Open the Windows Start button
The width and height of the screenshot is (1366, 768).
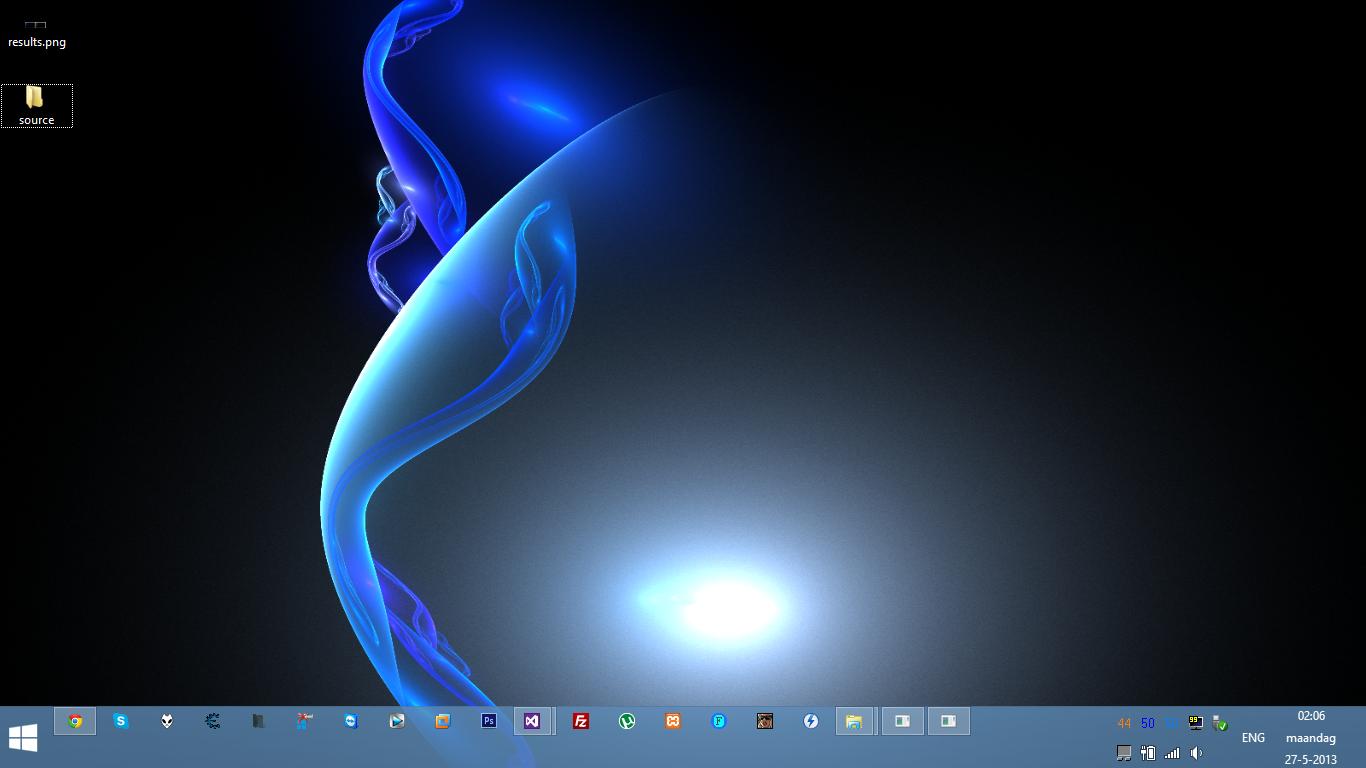click(x=23, y=738)
